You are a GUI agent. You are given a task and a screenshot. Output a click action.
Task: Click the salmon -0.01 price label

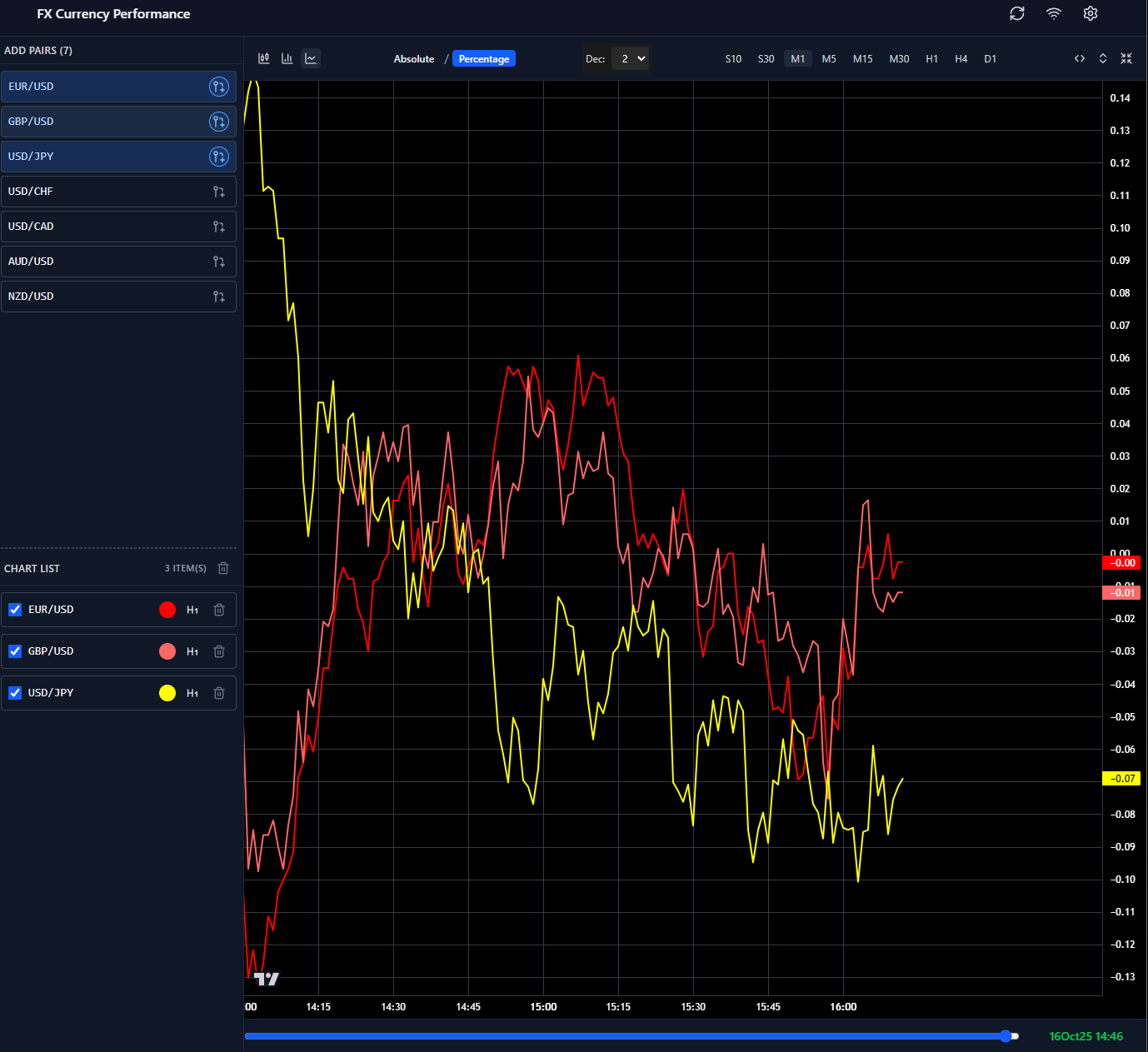(x=1121, y=593)
